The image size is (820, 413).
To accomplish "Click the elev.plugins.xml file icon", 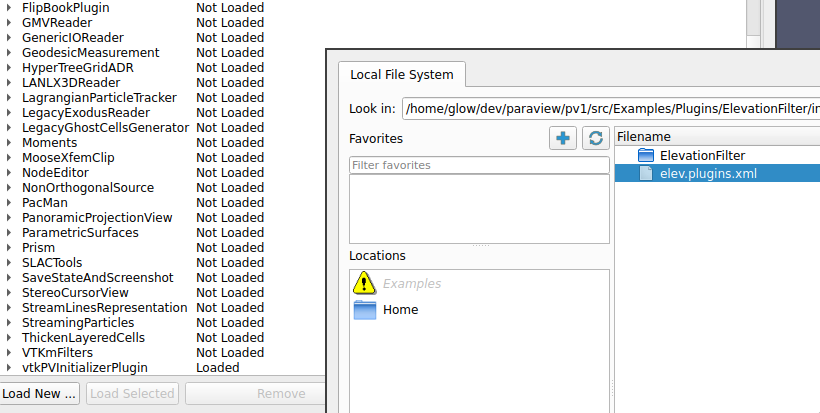I will pyautogui.click(x=646, y=174).
